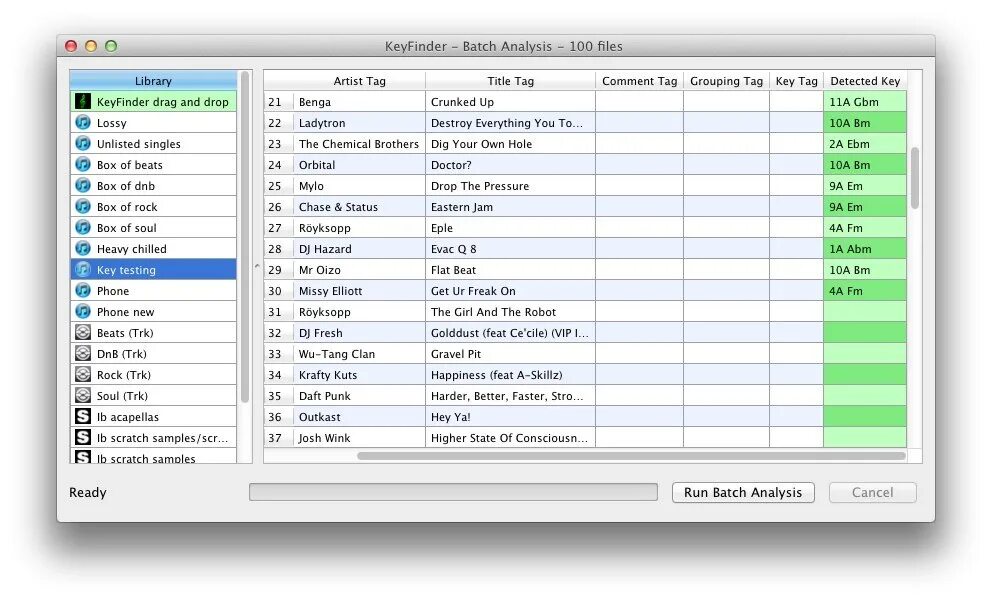Screen dimensions: 992x601
Task: Click the DnB (Trk) Traktor icon
Action: pos(83,353)
